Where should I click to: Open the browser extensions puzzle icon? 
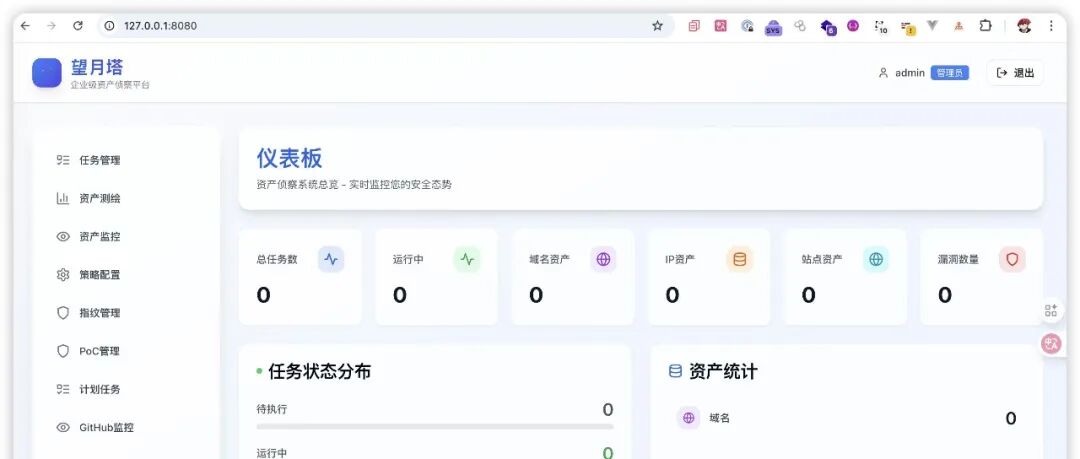985,26
